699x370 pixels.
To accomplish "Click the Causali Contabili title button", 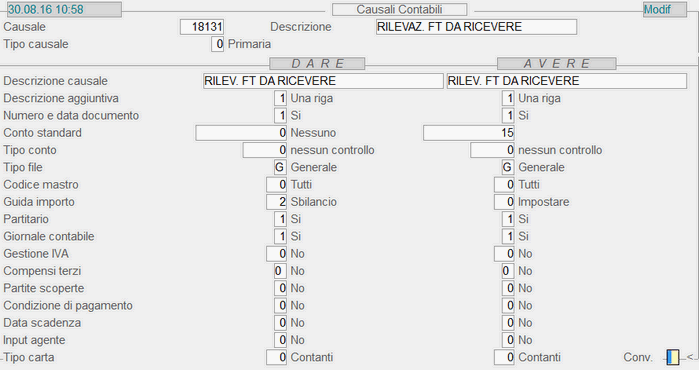I will click(399, 9).
